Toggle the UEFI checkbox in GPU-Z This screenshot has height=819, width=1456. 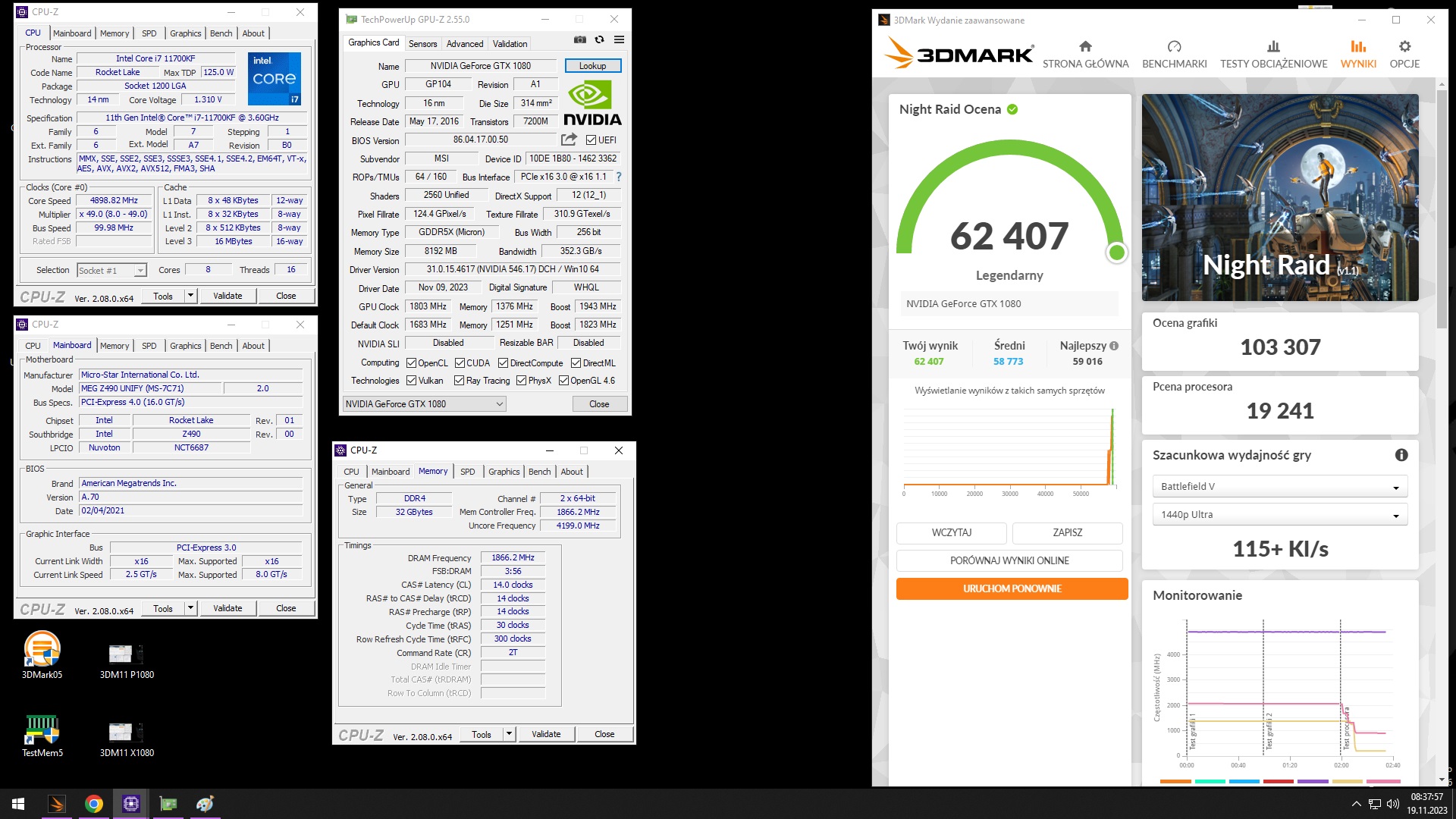(591, 140)
